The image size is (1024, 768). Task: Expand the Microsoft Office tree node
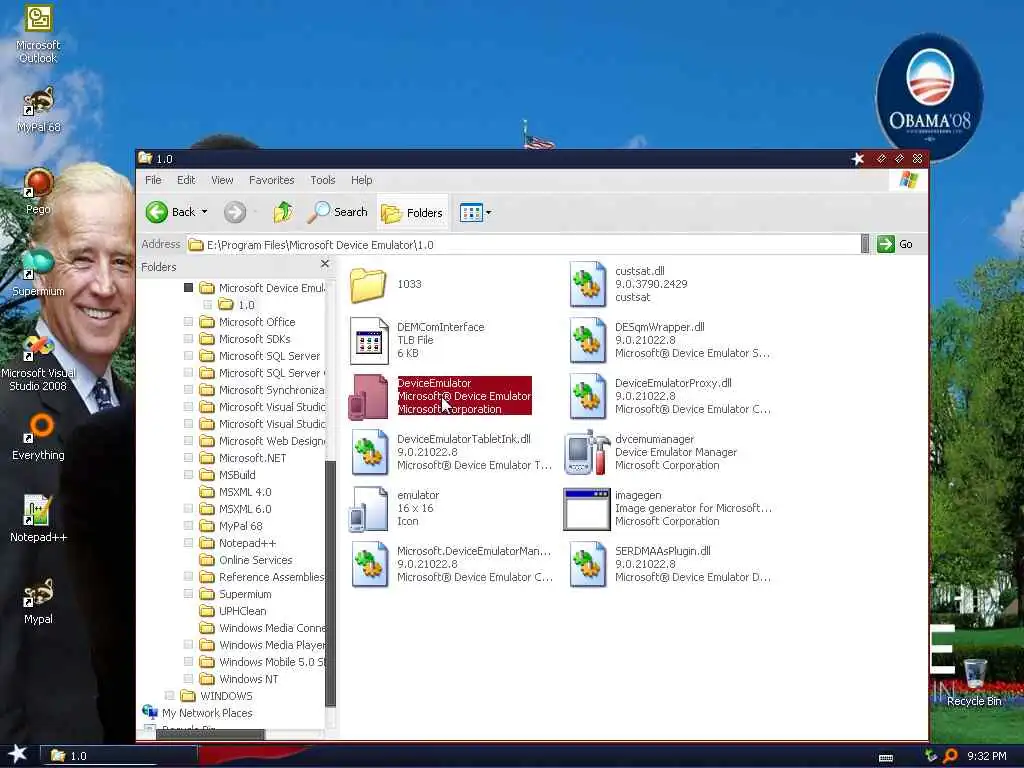click(x=188, y=321)
